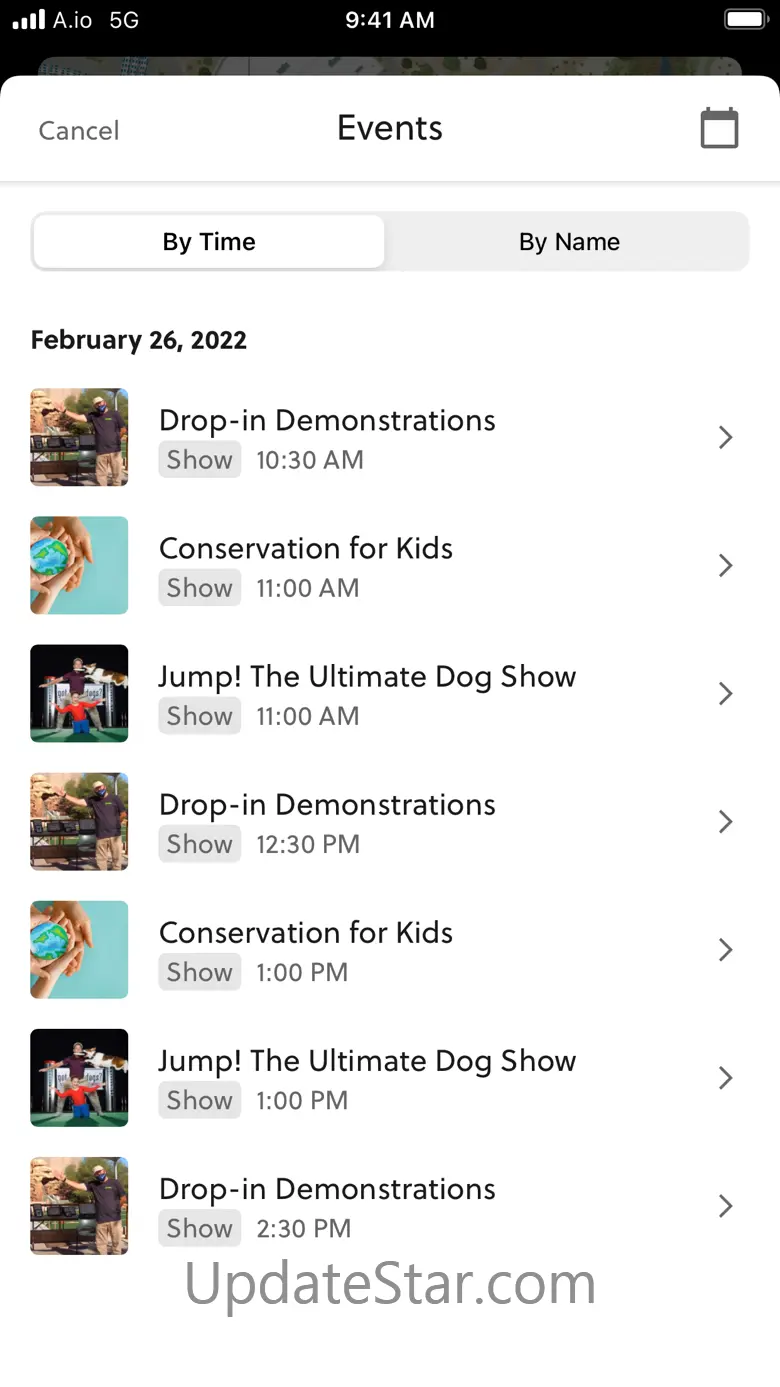Select Jump! The Ultimate Dog Show 1:00 PM title
The height and width of the screenshot is (1387, 780).
(367, 1061)
